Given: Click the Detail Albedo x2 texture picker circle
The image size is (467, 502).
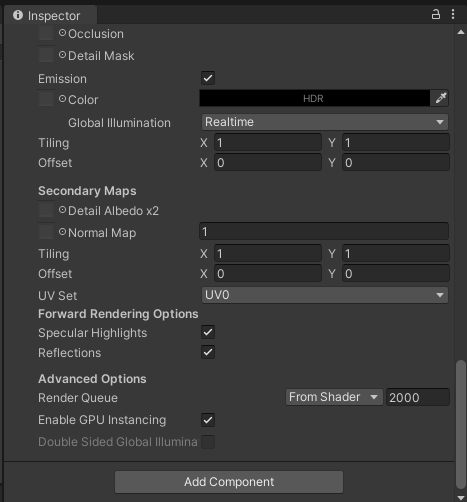Looking at the screenshot, I should pos(62,210).
